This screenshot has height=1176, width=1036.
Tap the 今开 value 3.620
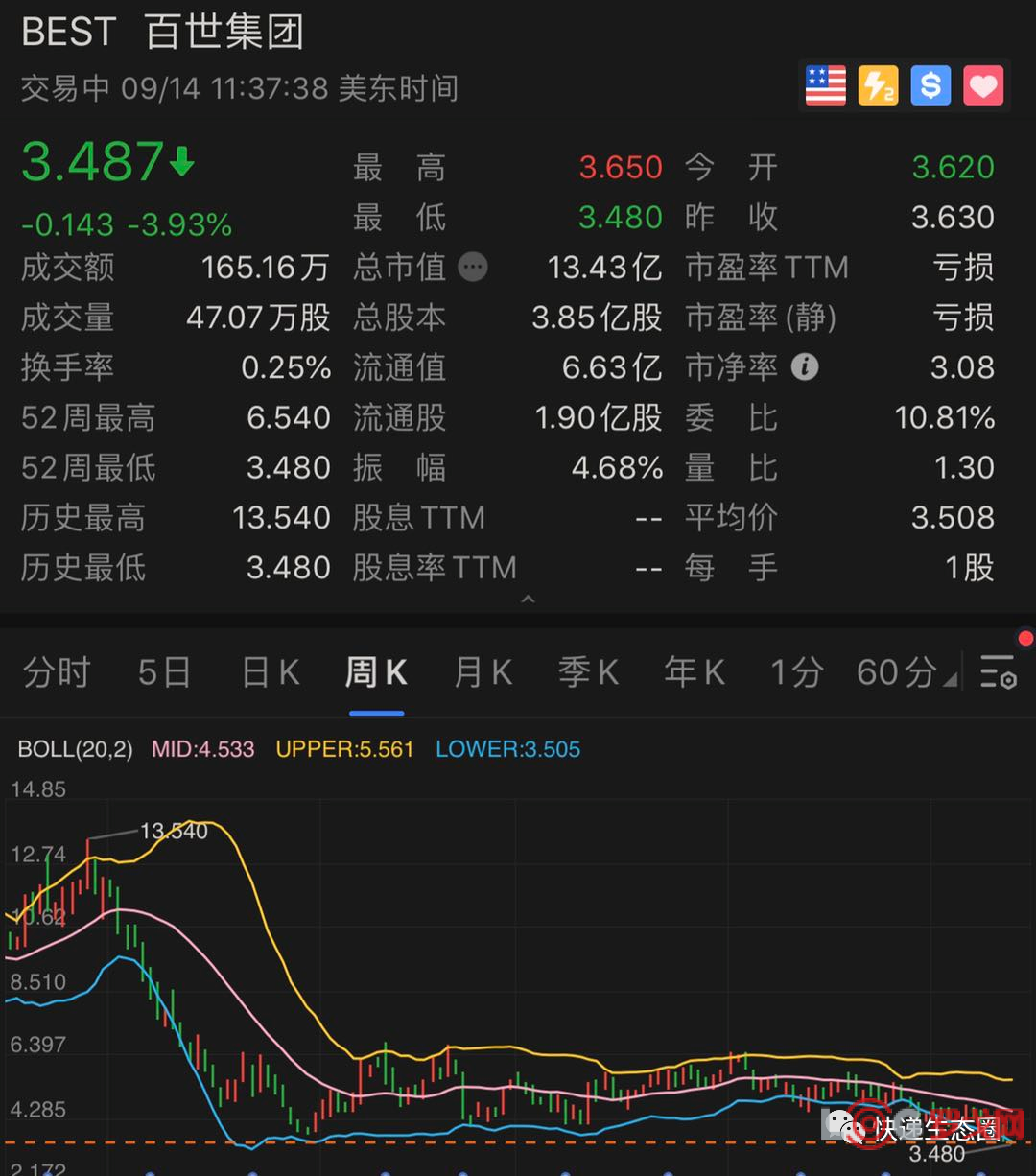953,167
